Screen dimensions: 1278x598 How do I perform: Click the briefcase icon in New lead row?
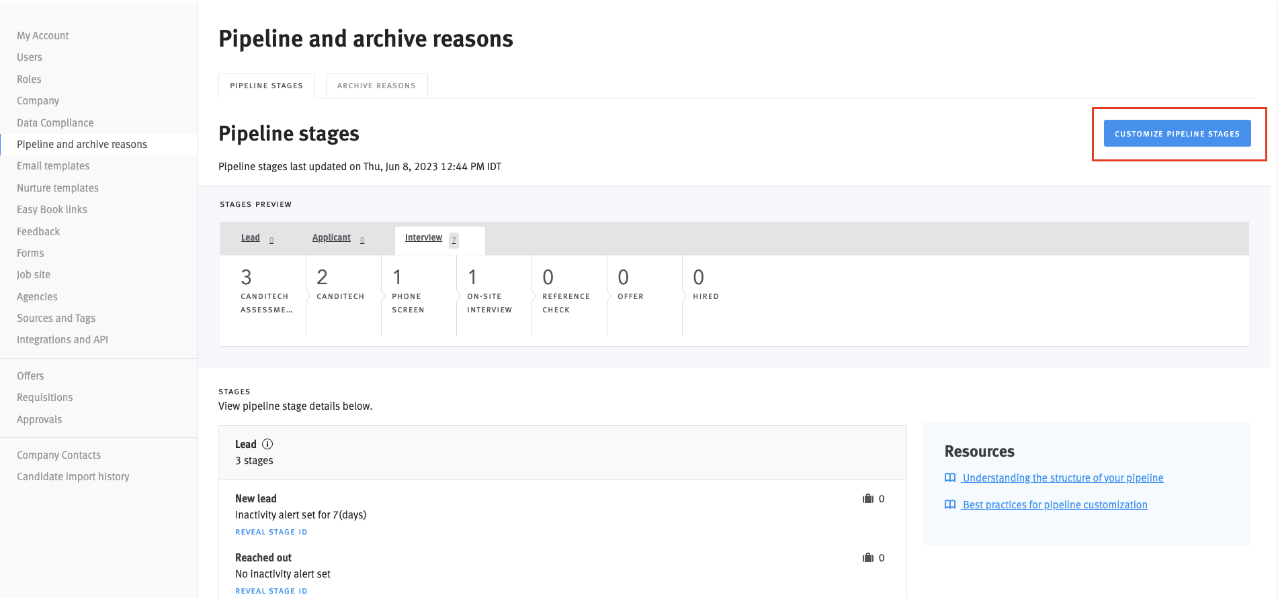tap(868, 498)
